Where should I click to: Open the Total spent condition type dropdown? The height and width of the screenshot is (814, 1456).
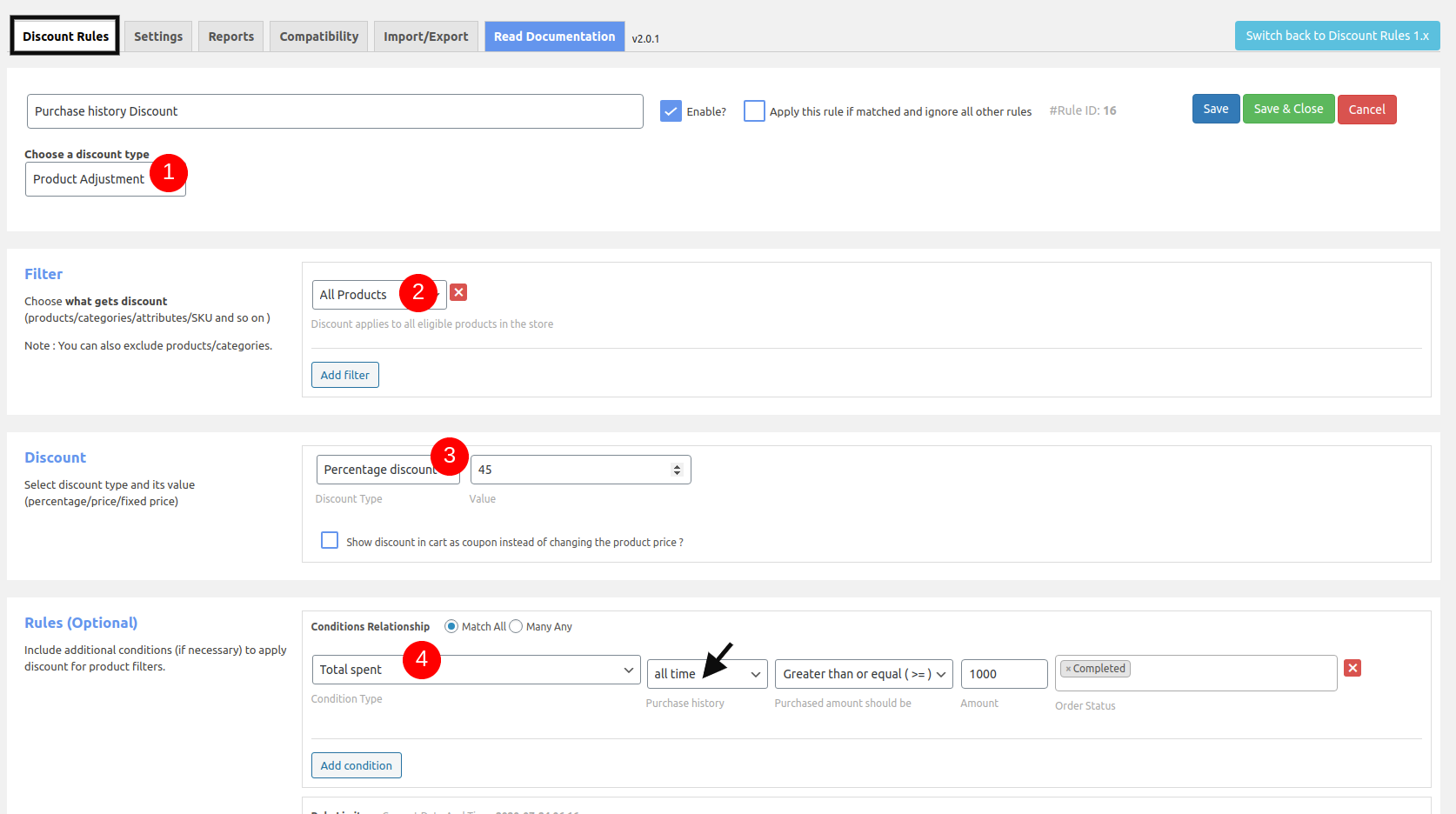[476, 670]
